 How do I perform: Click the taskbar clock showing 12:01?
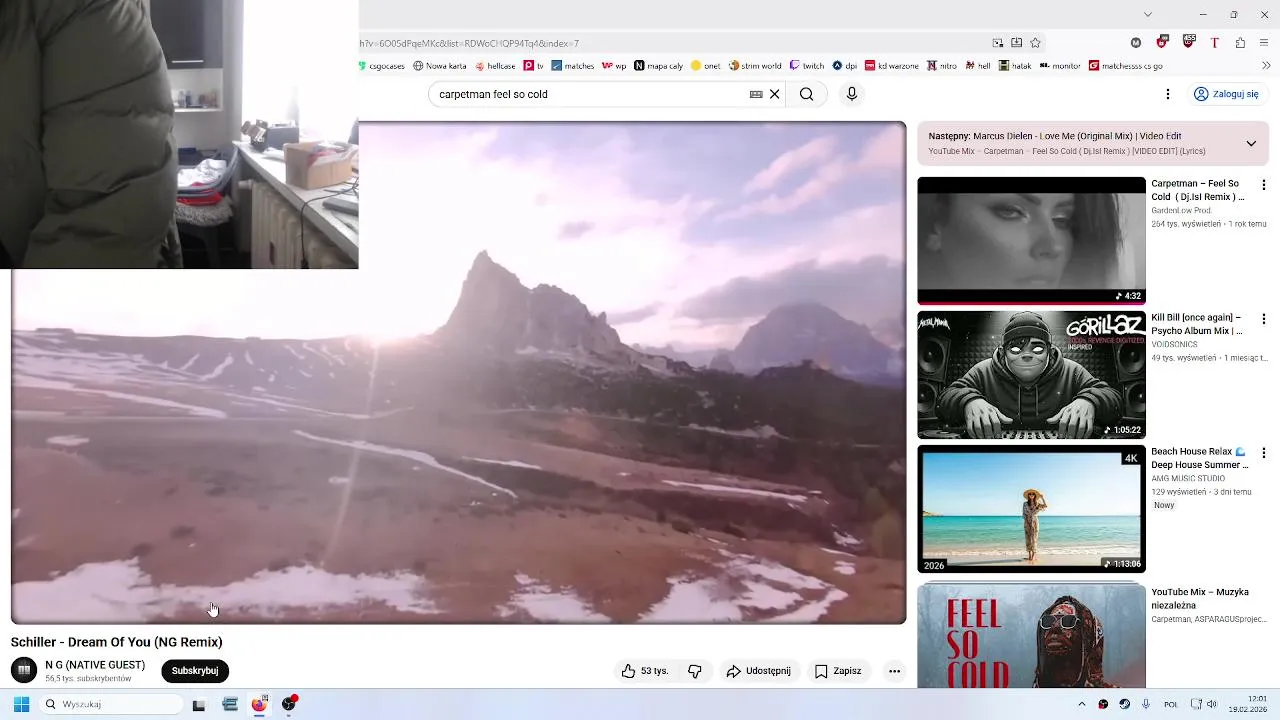coord(1249,704)
